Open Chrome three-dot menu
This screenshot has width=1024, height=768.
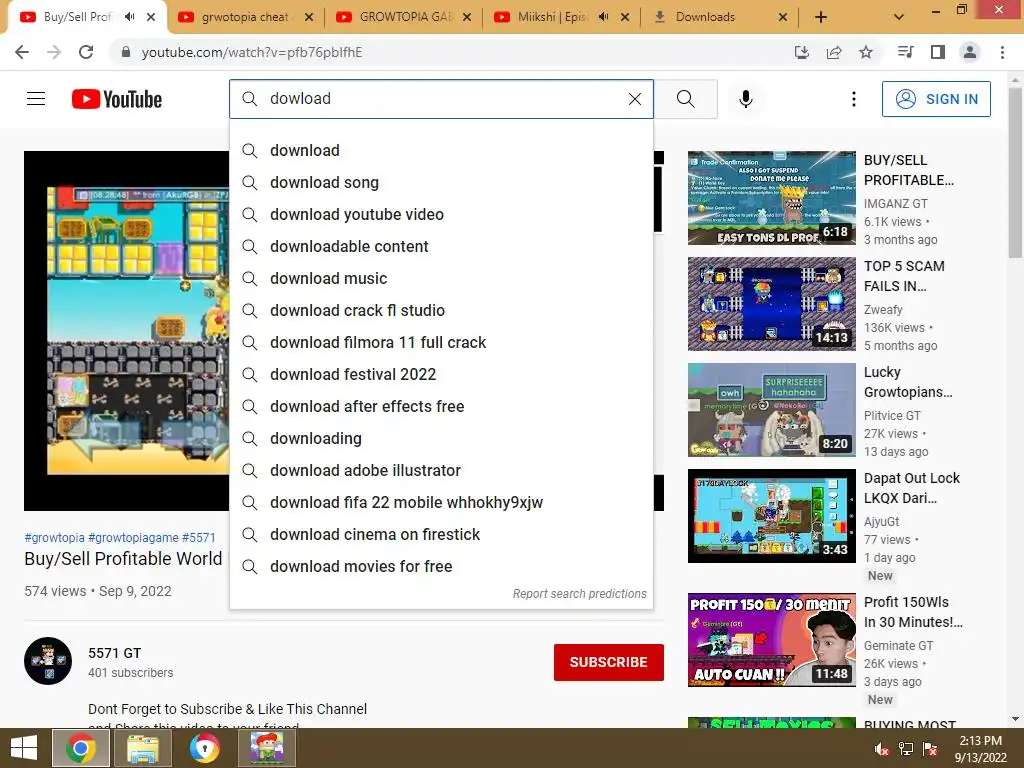click(1002, 52)
